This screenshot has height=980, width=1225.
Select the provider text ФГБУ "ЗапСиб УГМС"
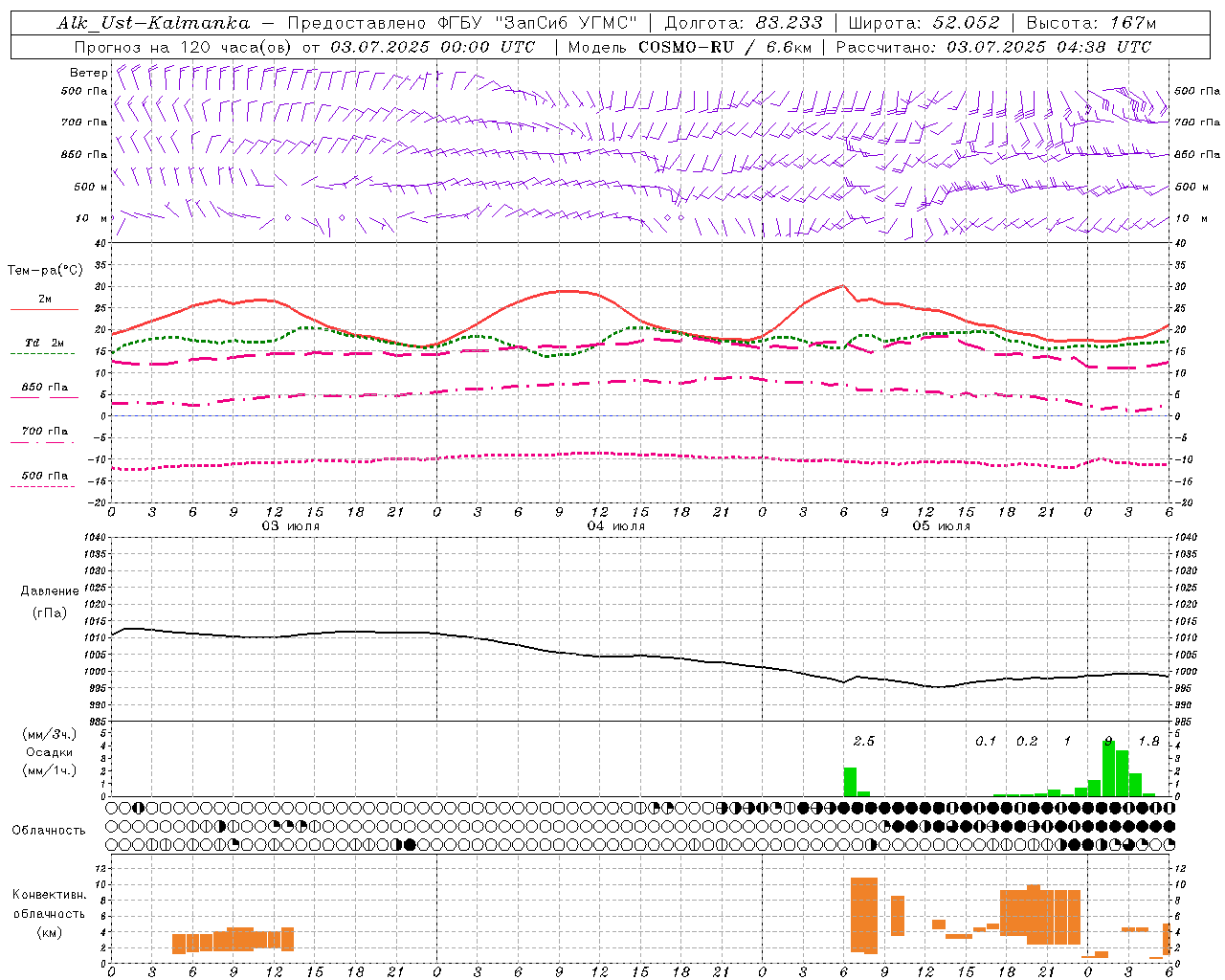pyautogui.click(x=537, y=23)
